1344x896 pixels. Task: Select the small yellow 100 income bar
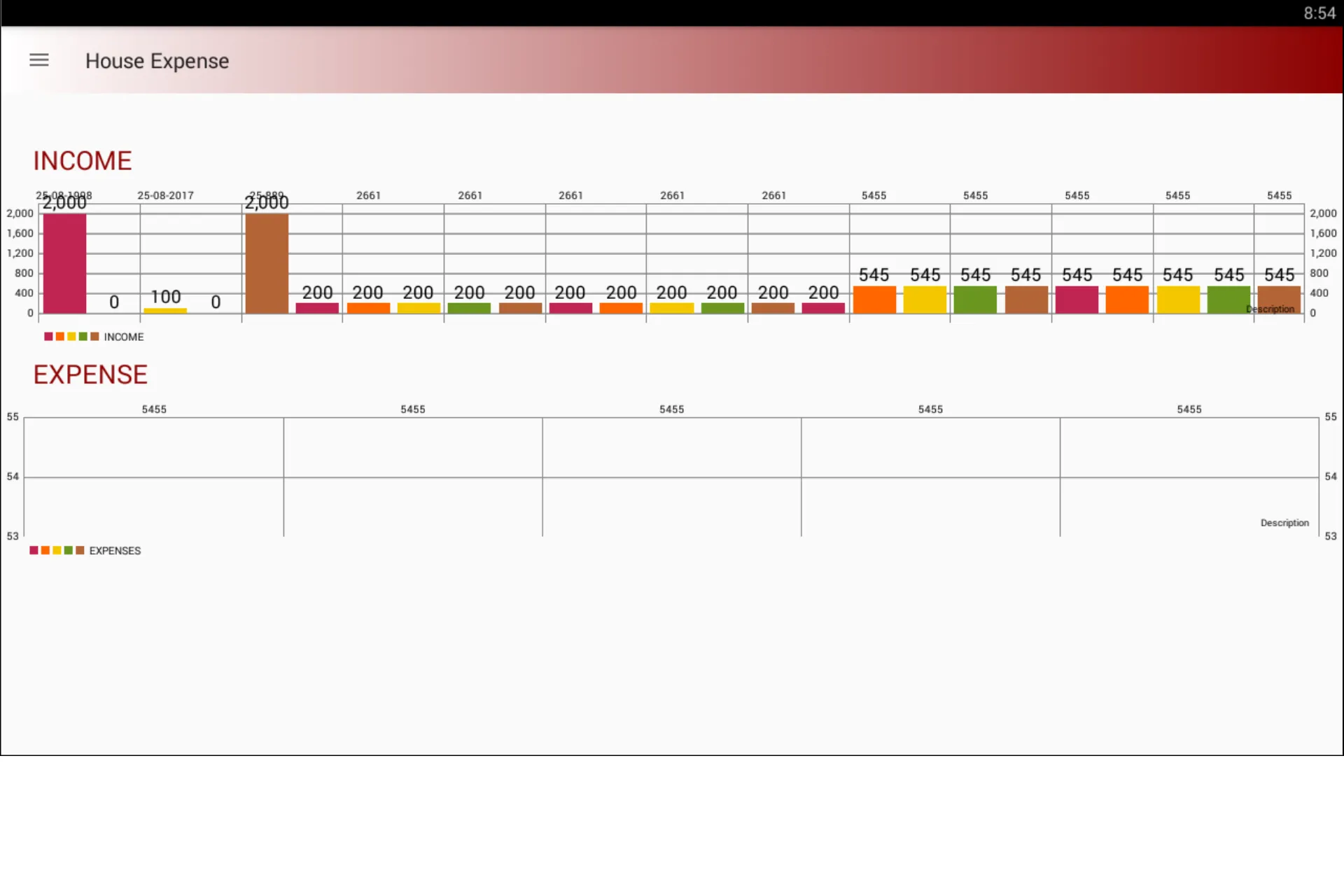point(165,310)
